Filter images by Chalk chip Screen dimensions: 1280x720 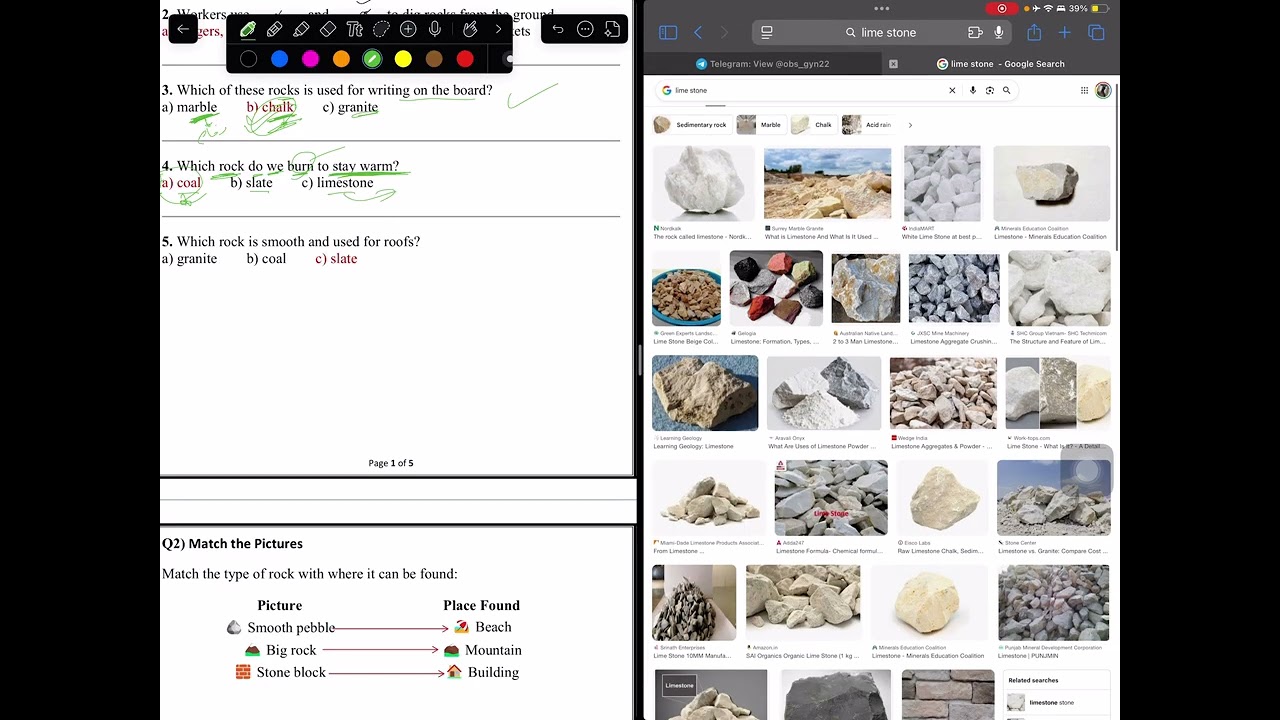pos(812,125)
